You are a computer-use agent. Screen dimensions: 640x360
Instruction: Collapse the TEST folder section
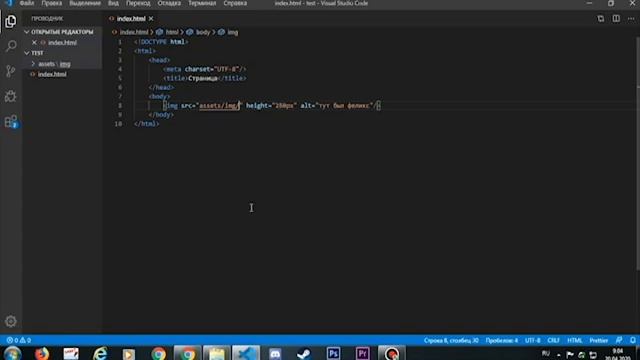pyautogui.click(x=37, y=53)
